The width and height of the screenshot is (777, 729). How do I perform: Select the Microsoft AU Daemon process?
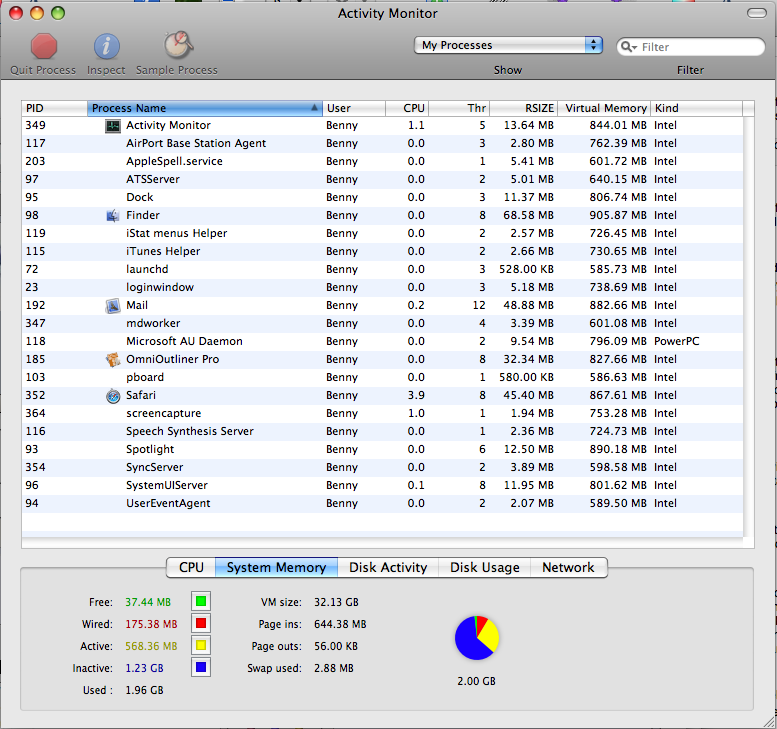click(382, 341)
